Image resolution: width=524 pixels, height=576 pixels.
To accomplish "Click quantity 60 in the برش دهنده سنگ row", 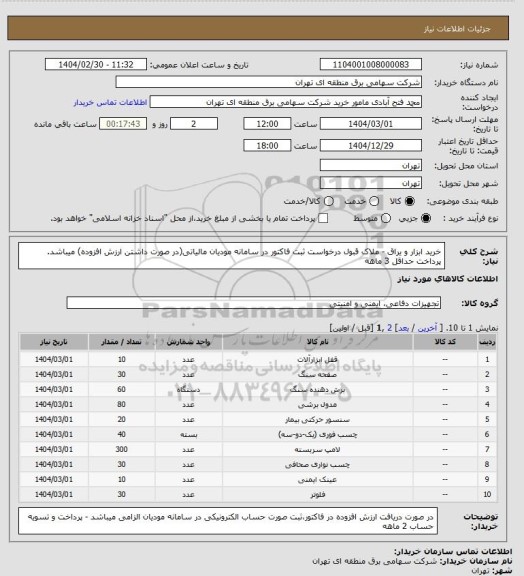I will [x=122, y=389].
